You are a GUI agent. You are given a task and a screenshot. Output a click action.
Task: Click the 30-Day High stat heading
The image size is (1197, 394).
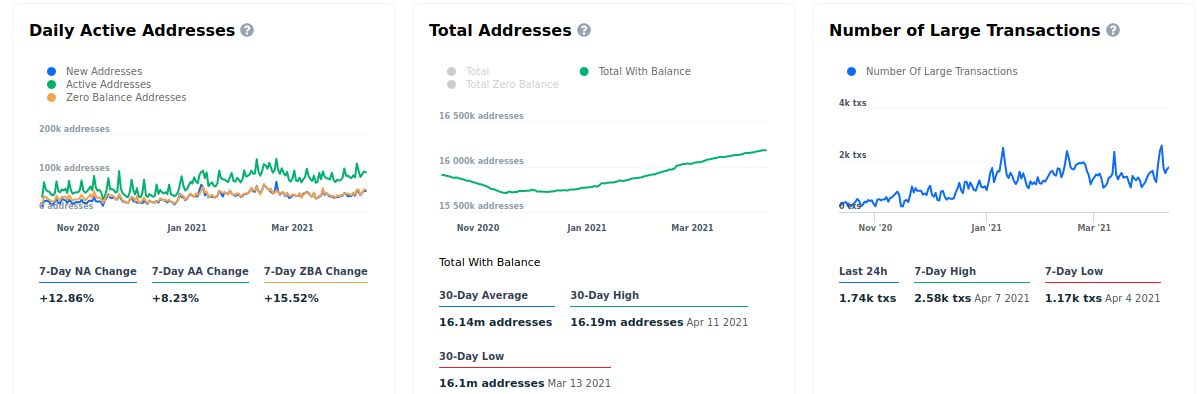(x=605, y=296)
